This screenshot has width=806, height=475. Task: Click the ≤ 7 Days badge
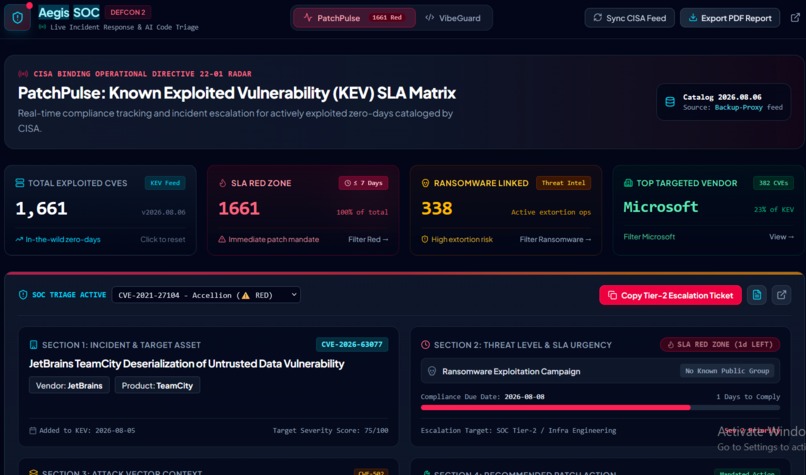(x=363, y=183)
